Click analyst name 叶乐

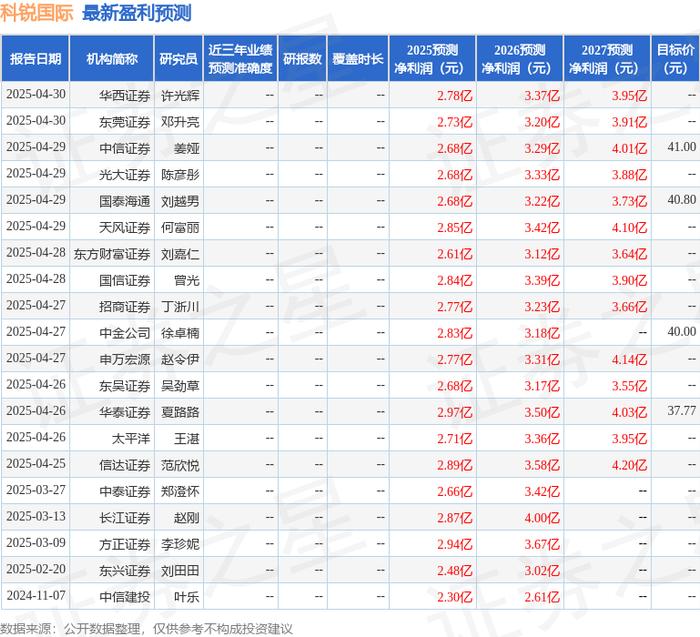(x=187, y=597)
